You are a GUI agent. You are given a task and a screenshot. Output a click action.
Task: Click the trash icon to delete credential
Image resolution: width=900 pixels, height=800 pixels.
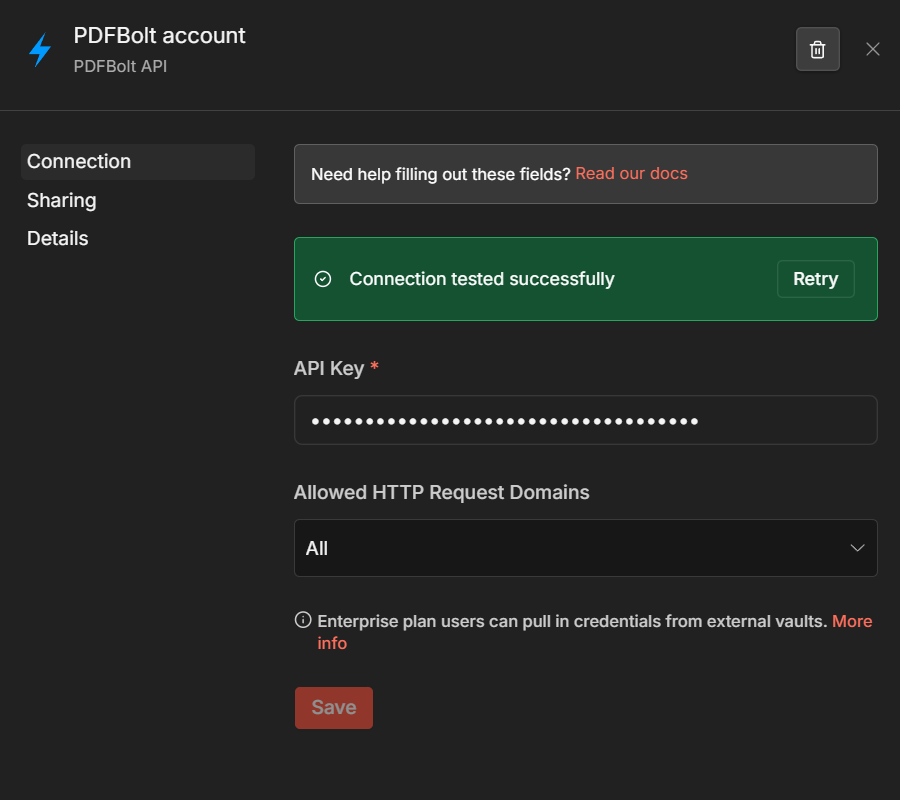(817, 49)
